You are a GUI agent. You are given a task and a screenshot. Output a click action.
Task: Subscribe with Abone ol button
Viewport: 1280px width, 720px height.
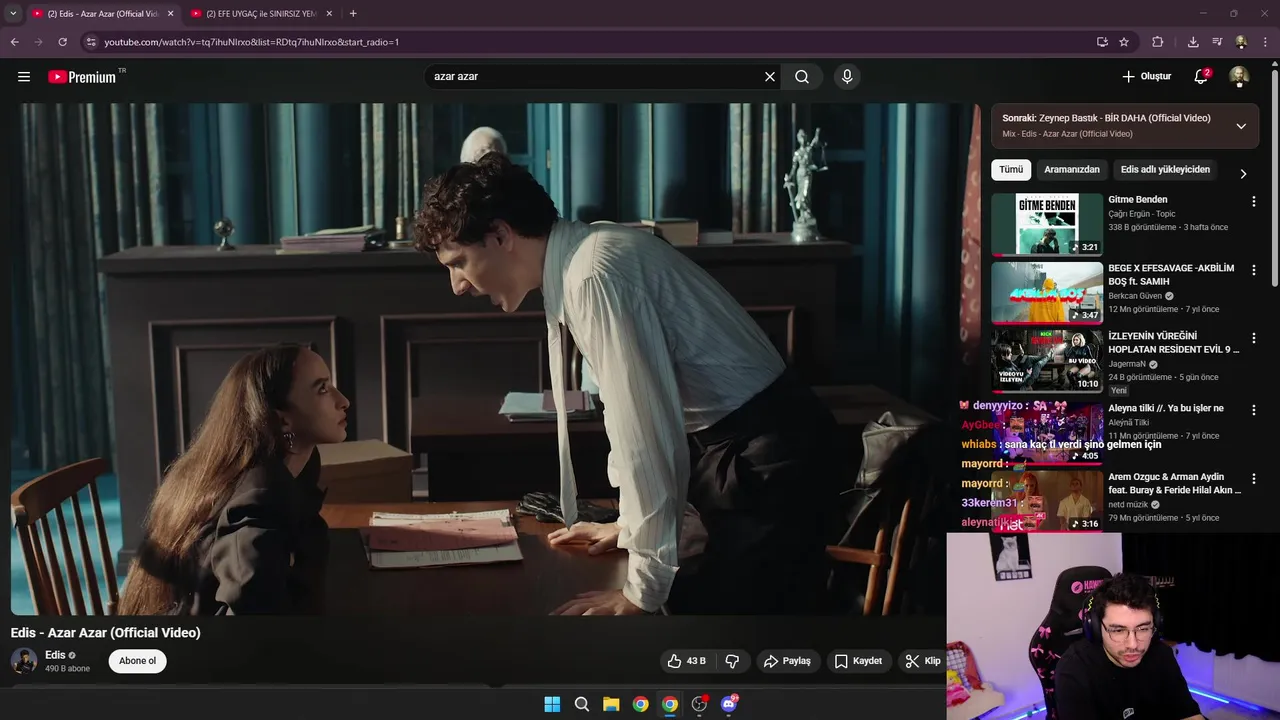pos(137,661)
